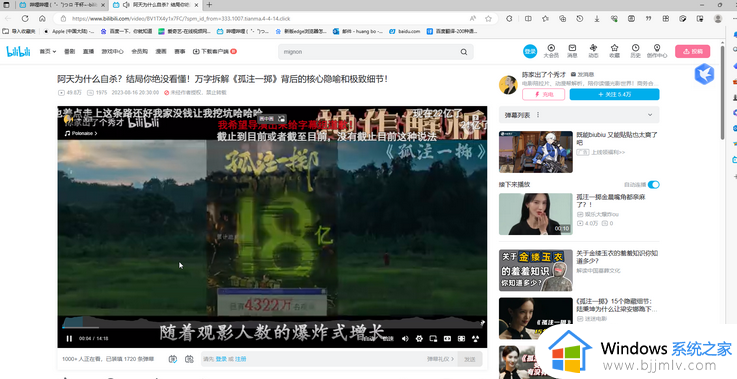Click the 充电 charge button
This screenshot has width=737, height=379.
[543, 94]
